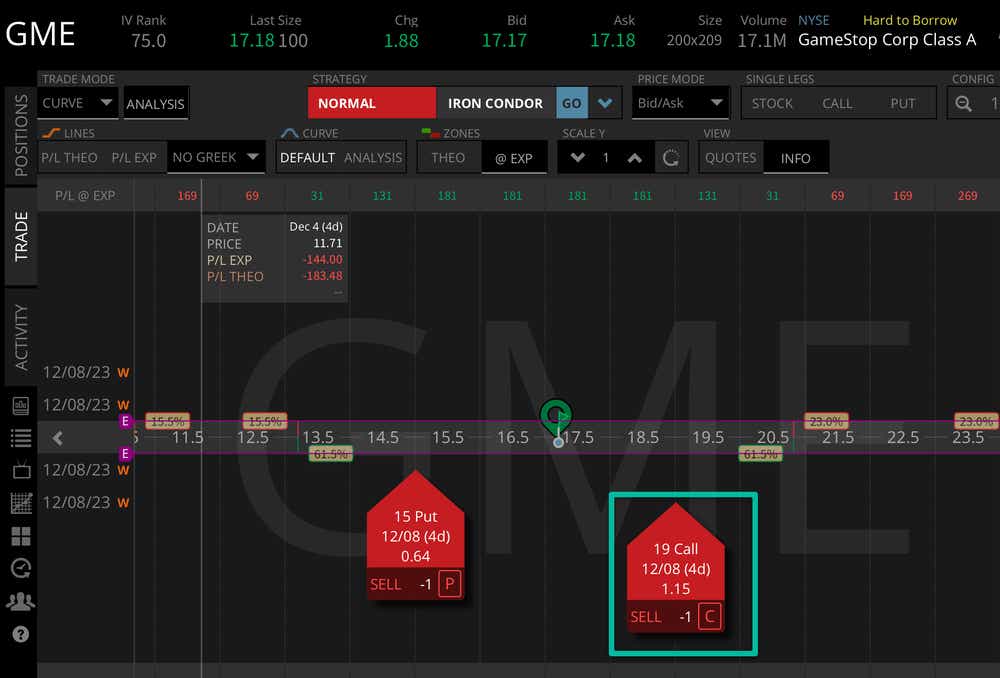Open the community people icon
Image resolution: width=1000 pixels, height=678 pixels.
coord(20,601)
